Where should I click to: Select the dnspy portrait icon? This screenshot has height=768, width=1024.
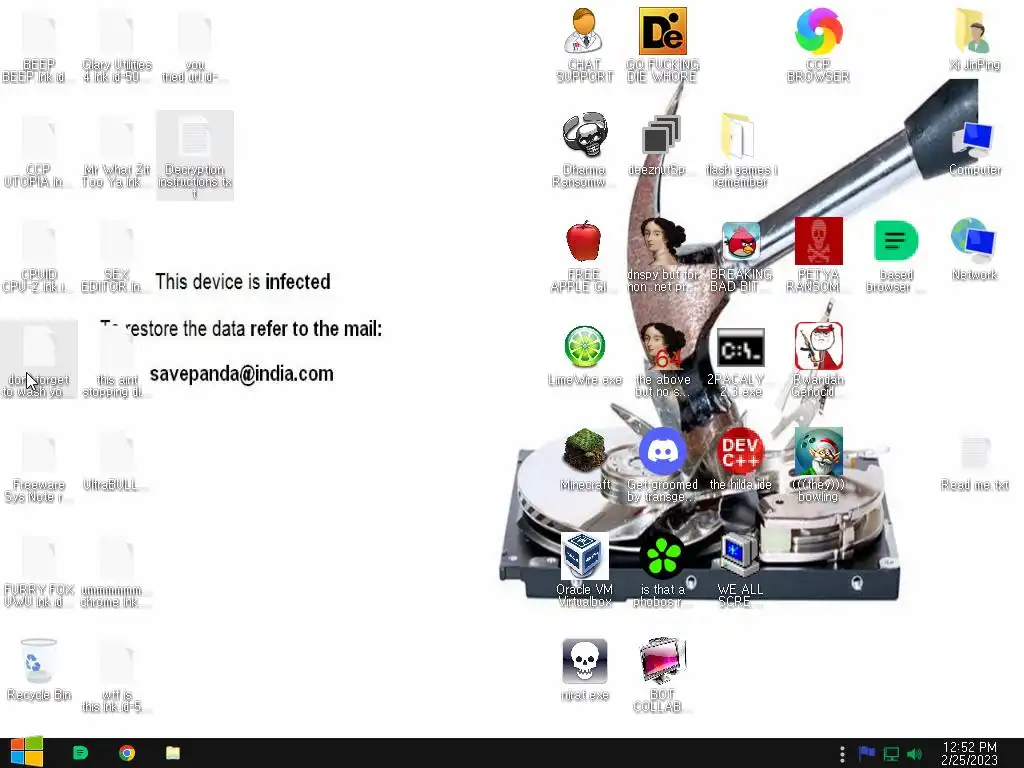point(662,256)
